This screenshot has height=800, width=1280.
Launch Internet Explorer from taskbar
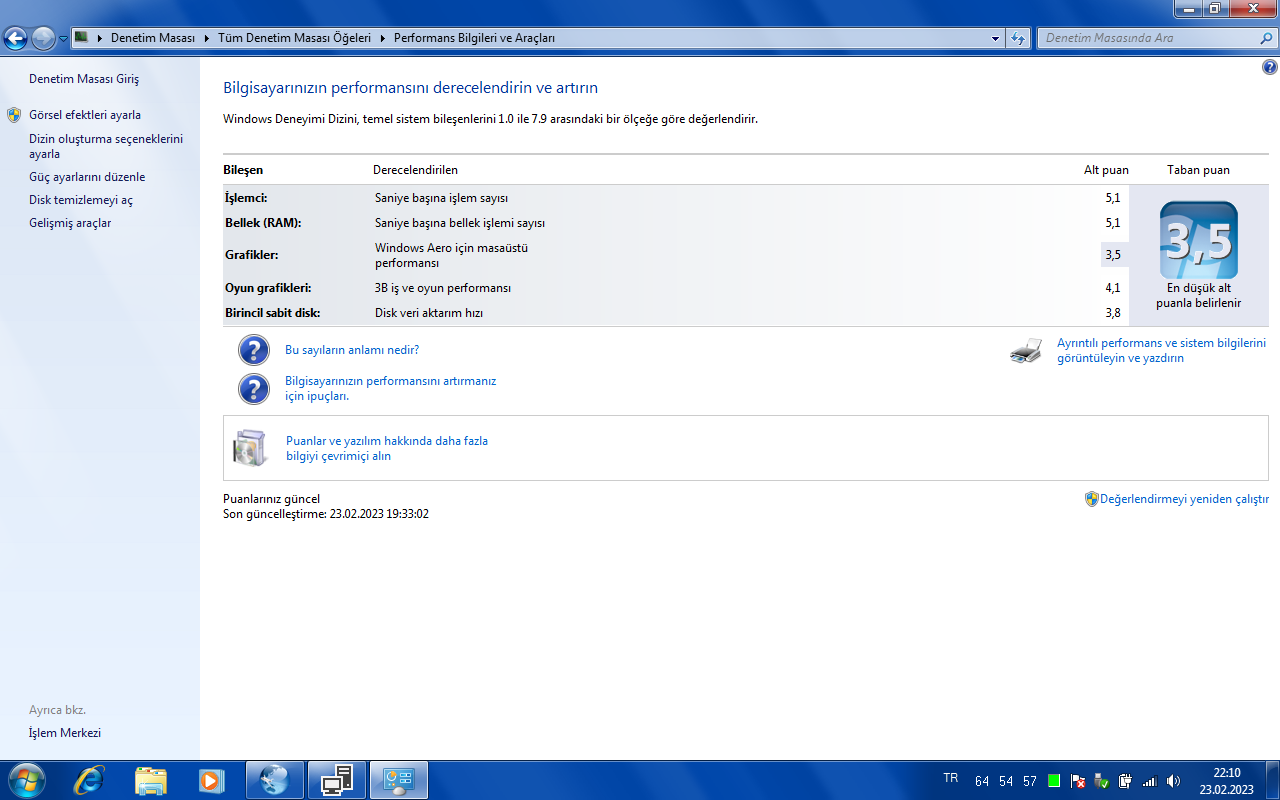click(x=89, y=780)
